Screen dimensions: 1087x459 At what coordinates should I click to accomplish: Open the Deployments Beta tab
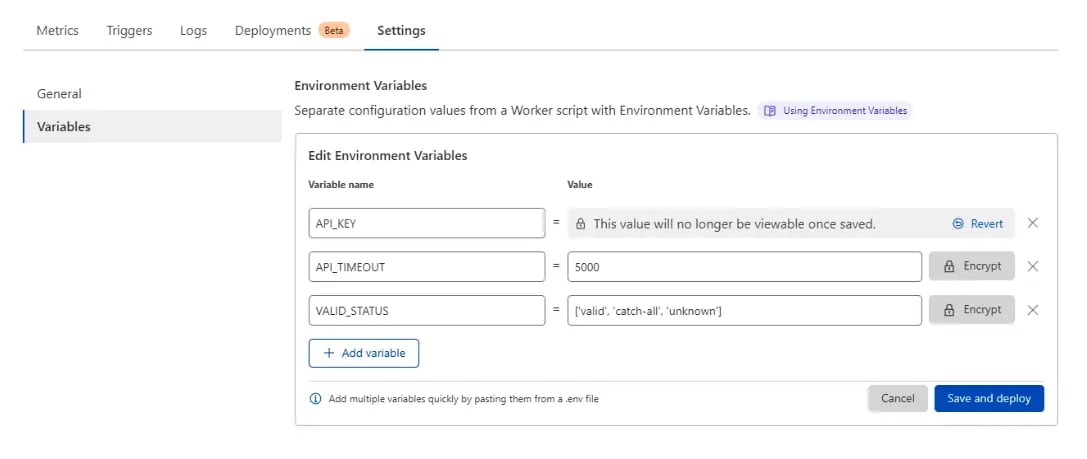point(292,31)
